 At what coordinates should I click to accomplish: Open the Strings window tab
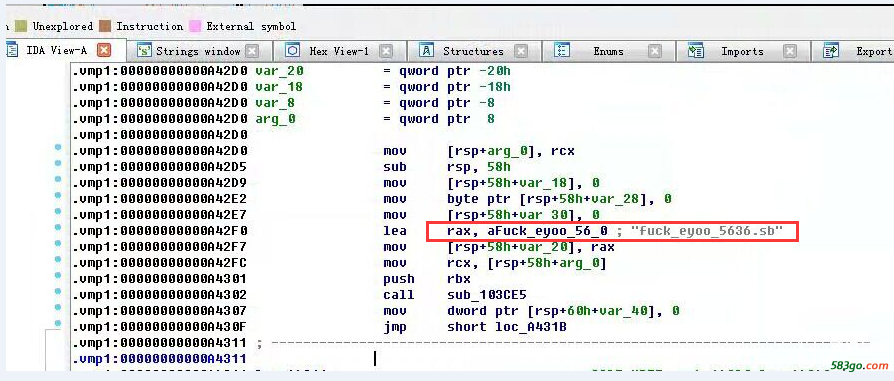(198, 51)
